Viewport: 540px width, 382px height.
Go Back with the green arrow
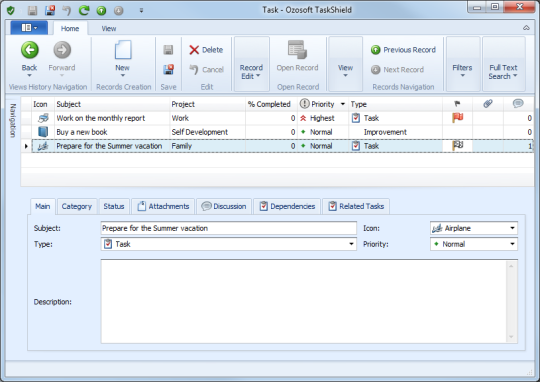click(x=29, y=59)
